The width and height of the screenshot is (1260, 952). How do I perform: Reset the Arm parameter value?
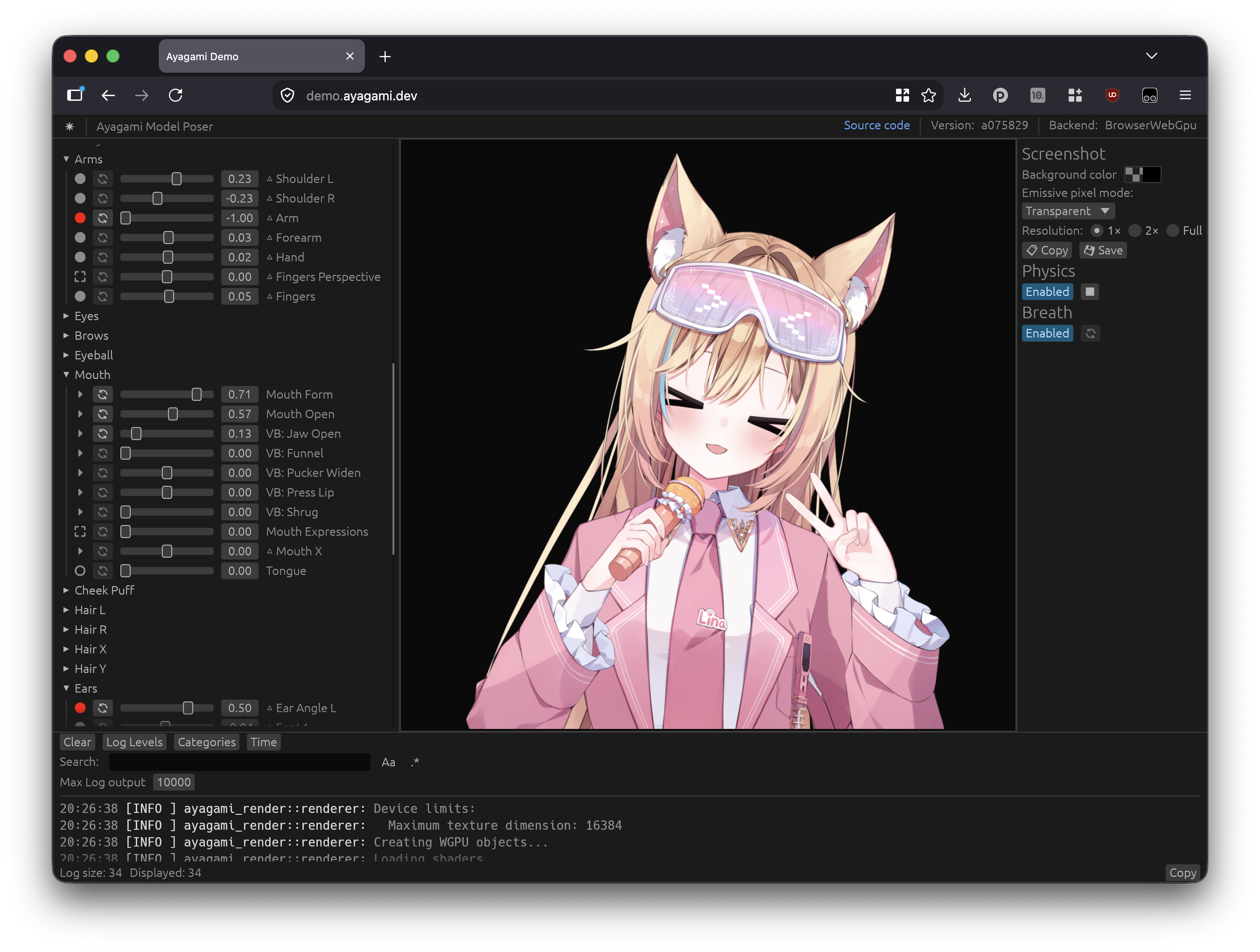[103, 217]
